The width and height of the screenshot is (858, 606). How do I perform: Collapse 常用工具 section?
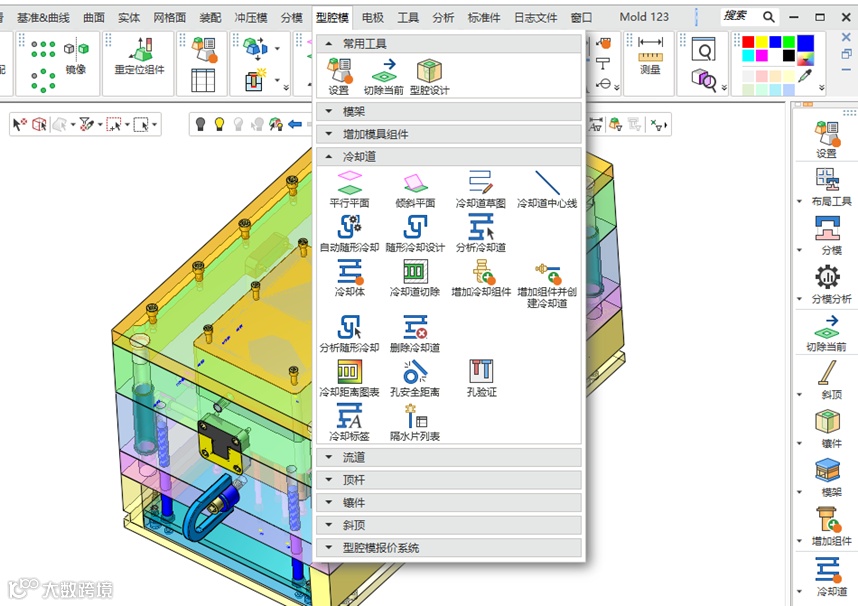pyautogui.click(x=448, y=43)
